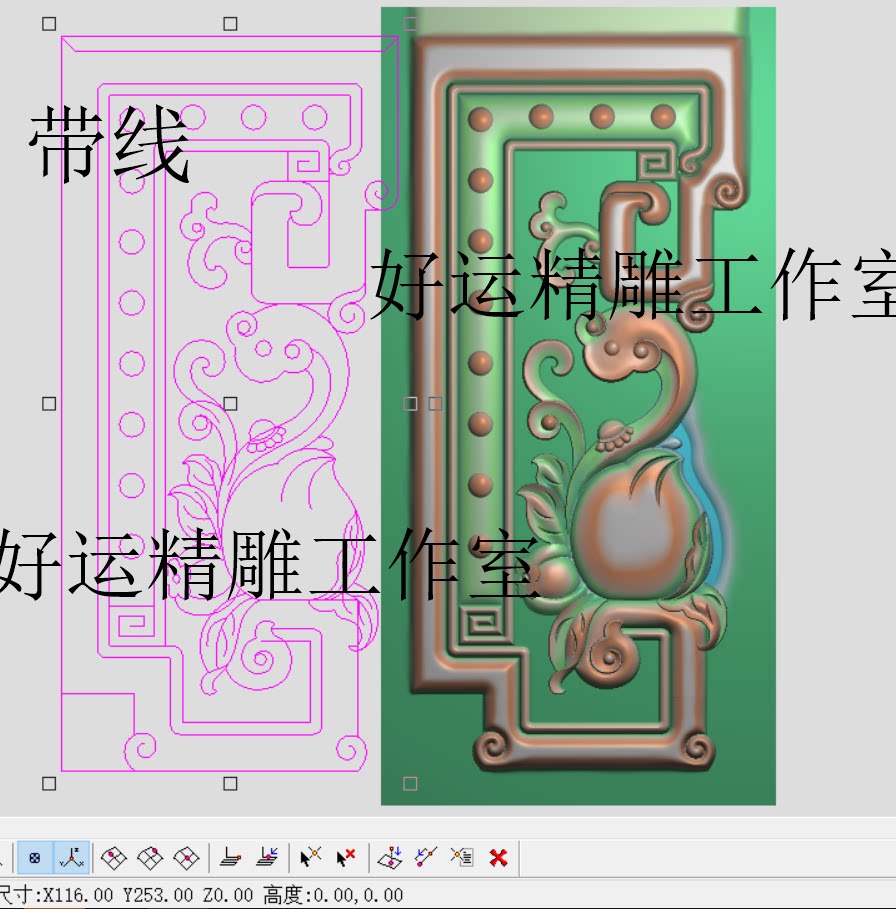Click the top-left selection handle

click(x=49, y=24)
